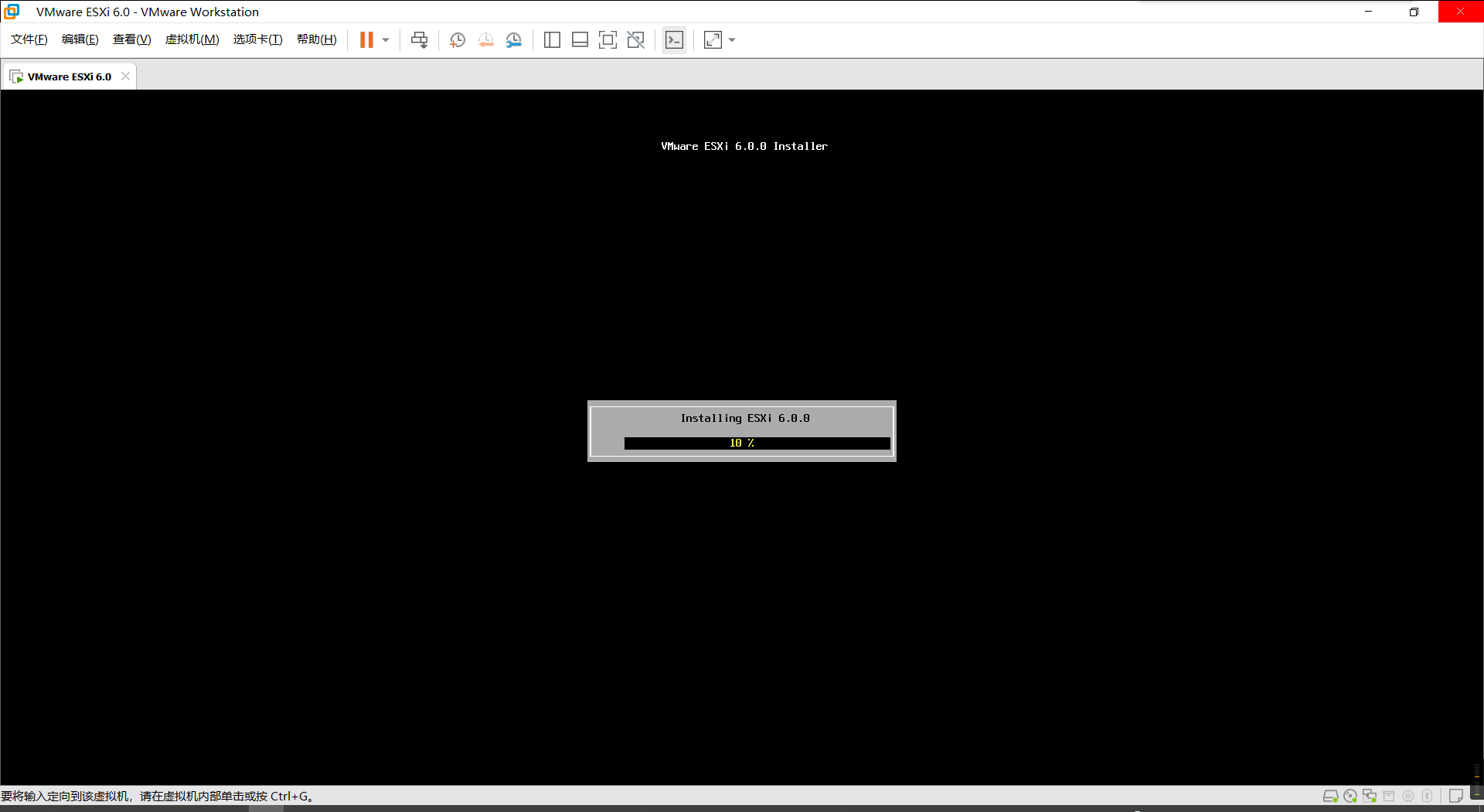Screen dimensions: 1484x812
Task: Take a snapshot of the virtual machine
Action: [x=458, y=40]
